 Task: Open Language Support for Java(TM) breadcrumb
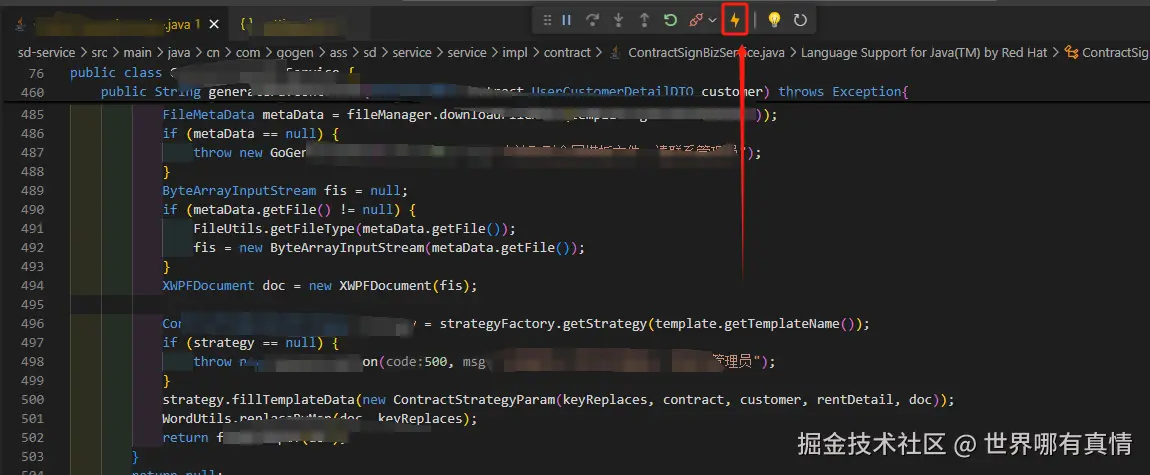pyautogui.click(x=925, y=52)
